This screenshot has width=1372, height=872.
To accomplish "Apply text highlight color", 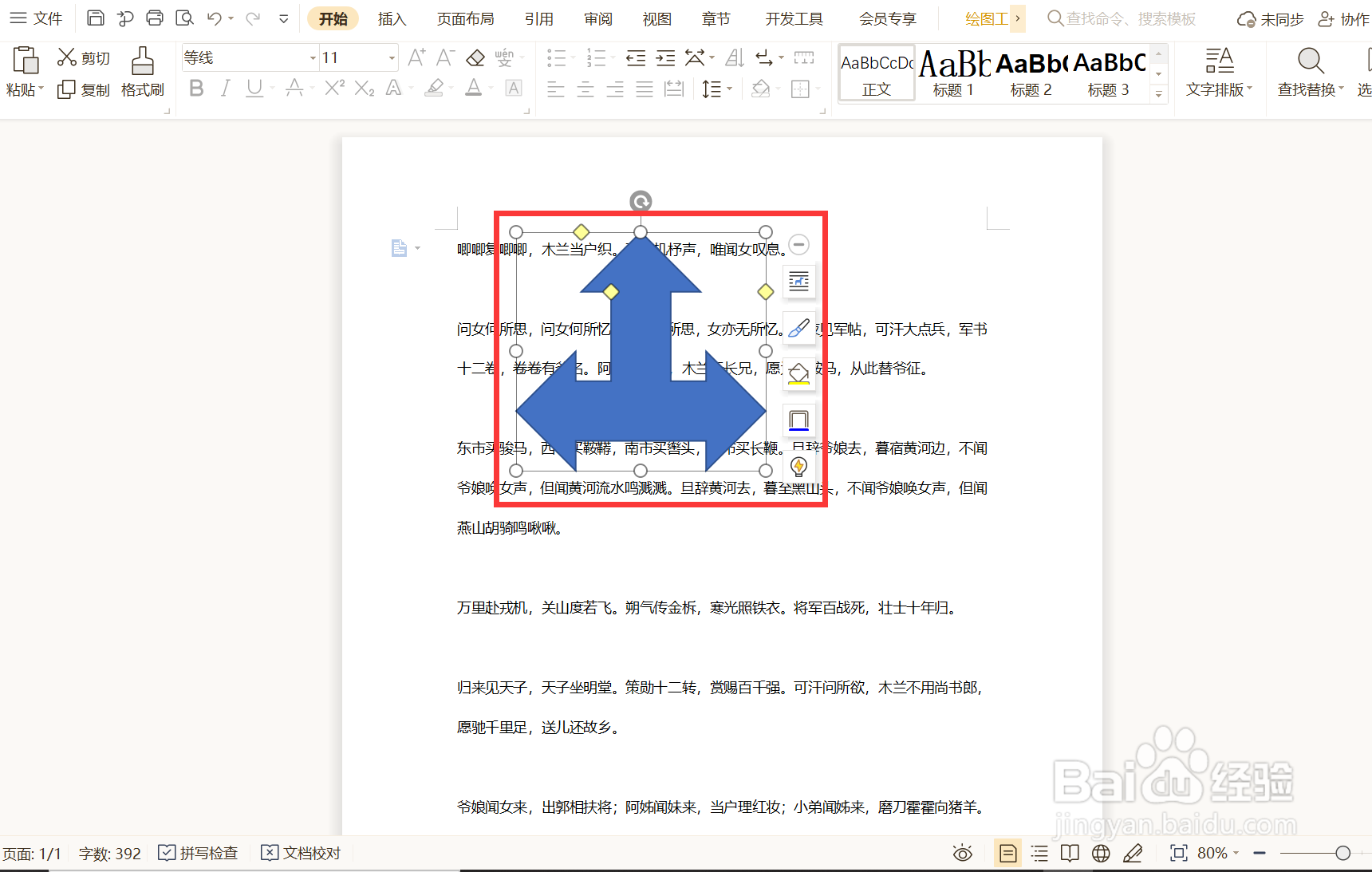I will point(434,89).
